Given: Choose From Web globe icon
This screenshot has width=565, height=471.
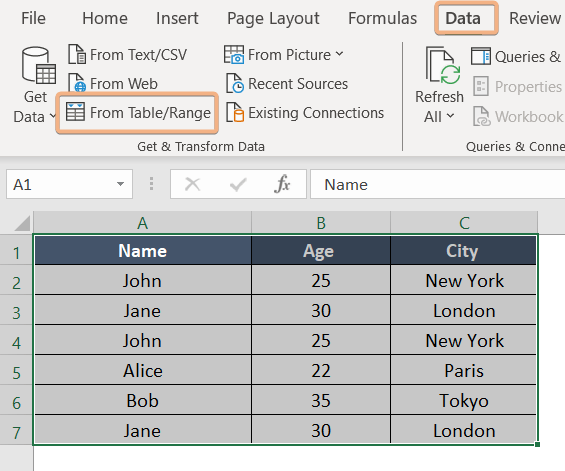Looking at the screenshot, I should point(77,83).
